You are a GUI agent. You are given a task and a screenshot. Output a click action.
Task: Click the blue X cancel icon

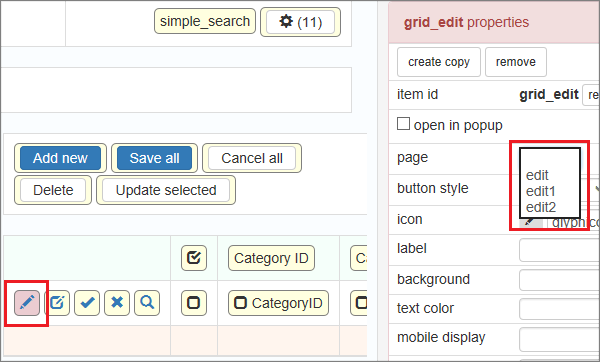point(117,303)
